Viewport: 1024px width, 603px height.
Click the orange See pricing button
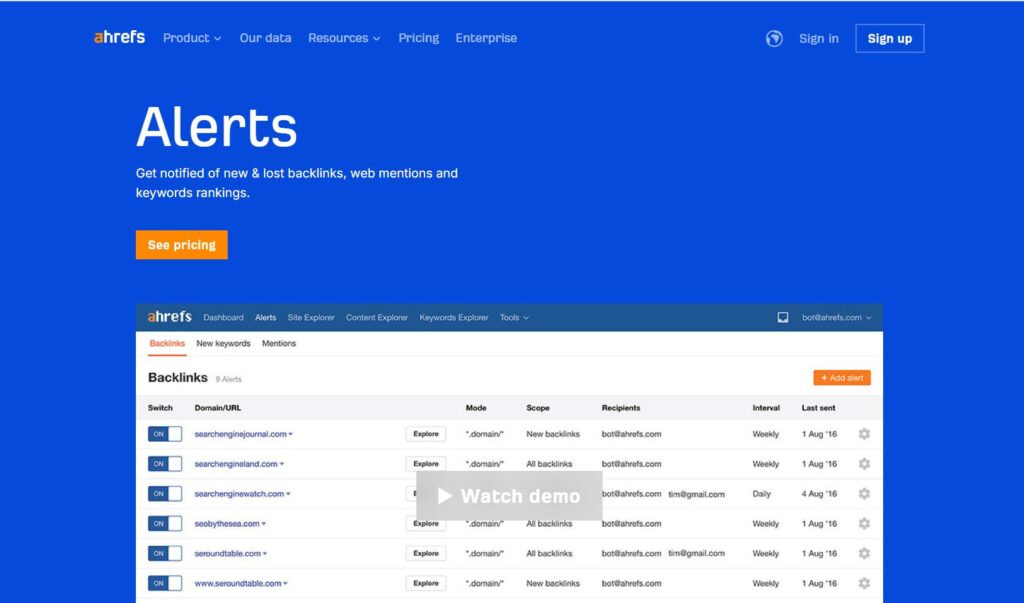click(181, 245)
